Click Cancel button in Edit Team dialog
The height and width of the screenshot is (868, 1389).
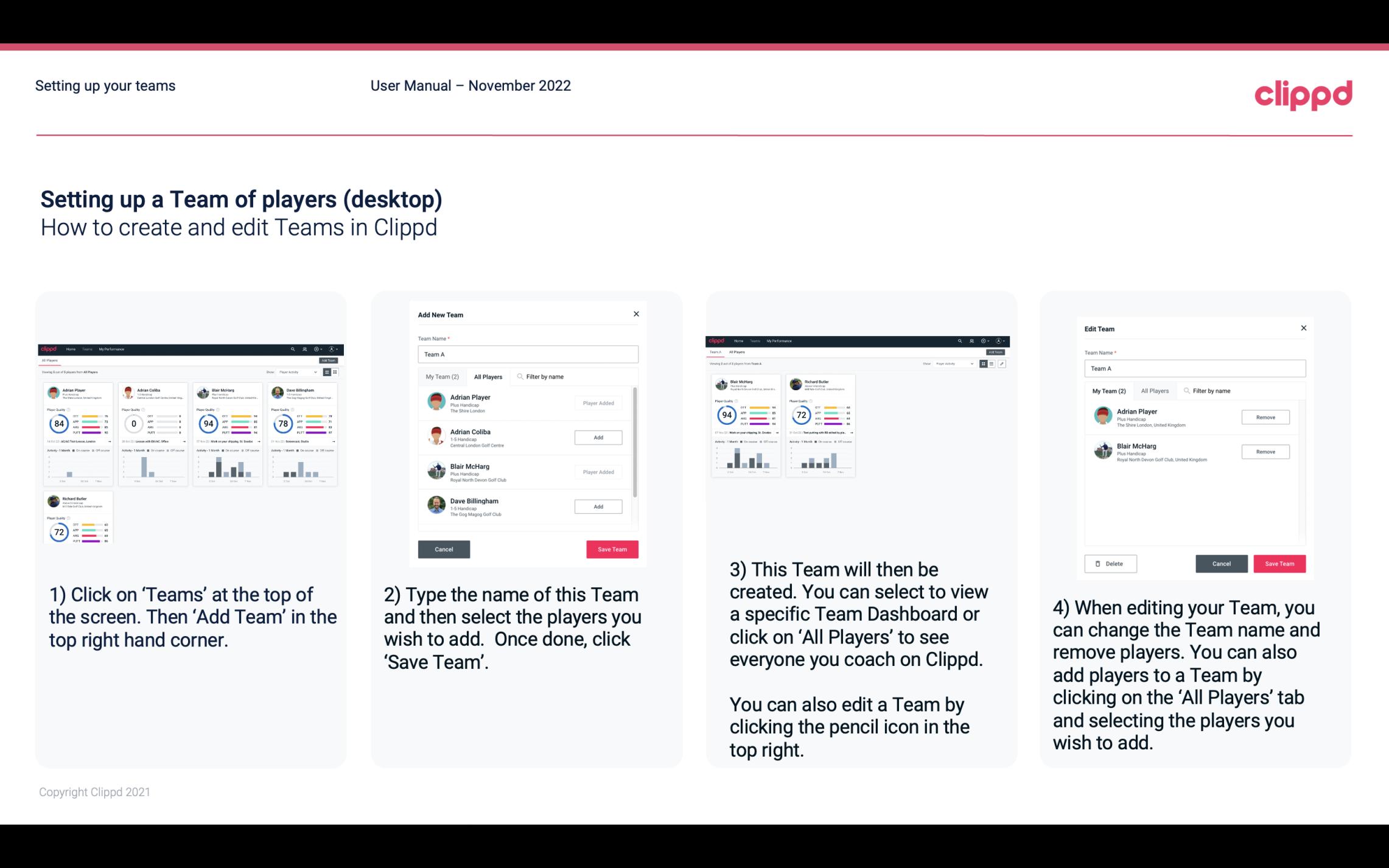pyautogui.click(x=1222, y=563)
